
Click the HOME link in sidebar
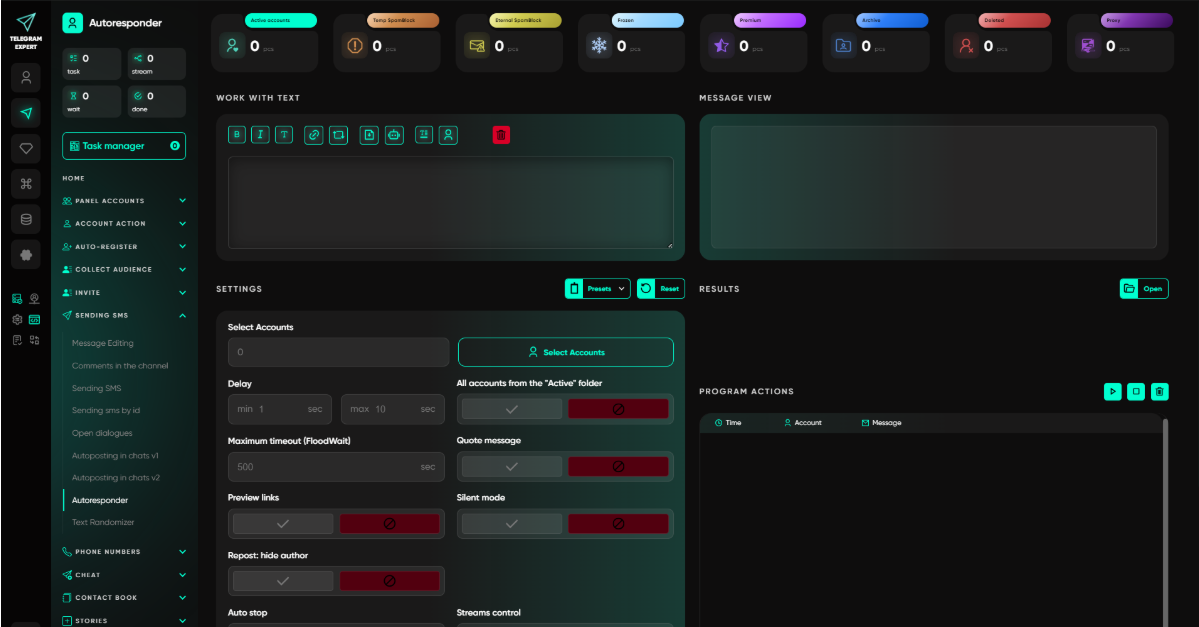pyautogui.click(x=73, y=178)
